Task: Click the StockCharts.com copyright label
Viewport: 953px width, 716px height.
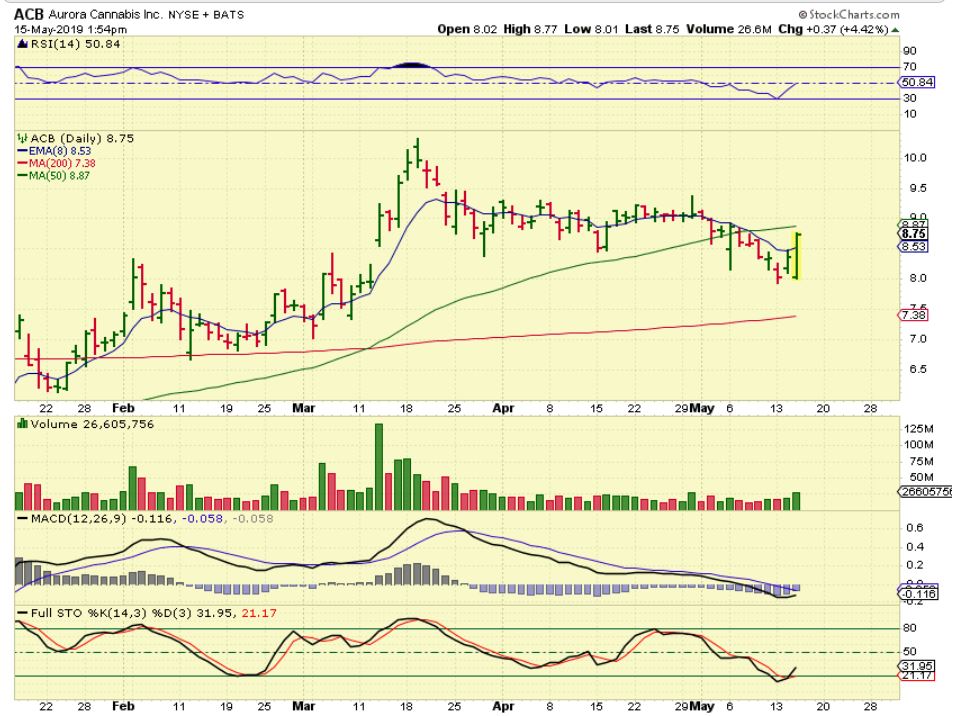Action: click(x=848, y=14)
